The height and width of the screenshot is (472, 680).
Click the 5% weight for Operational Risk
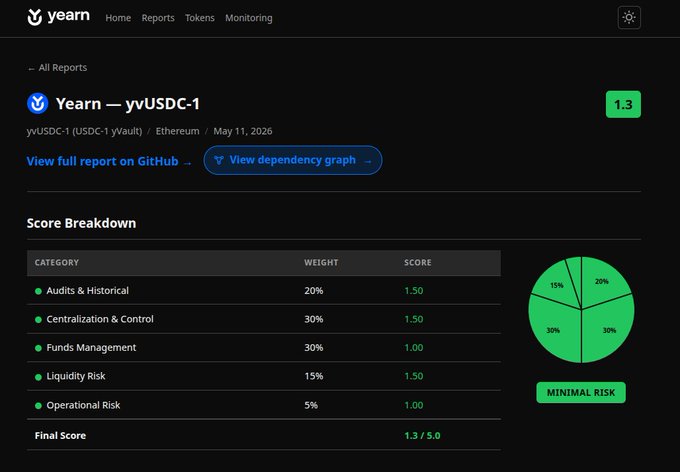(311, 405)
